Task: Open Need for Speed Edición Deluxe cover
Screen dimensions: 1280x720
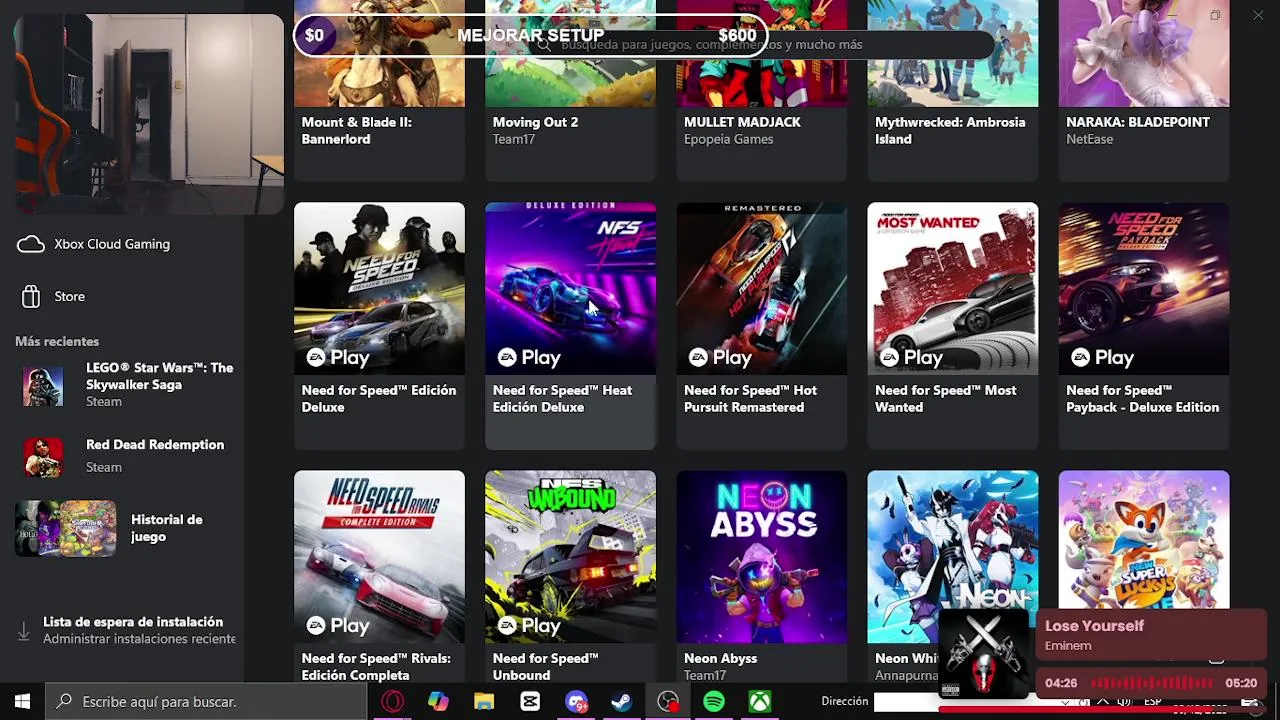Action: click(x=379, y=289)
